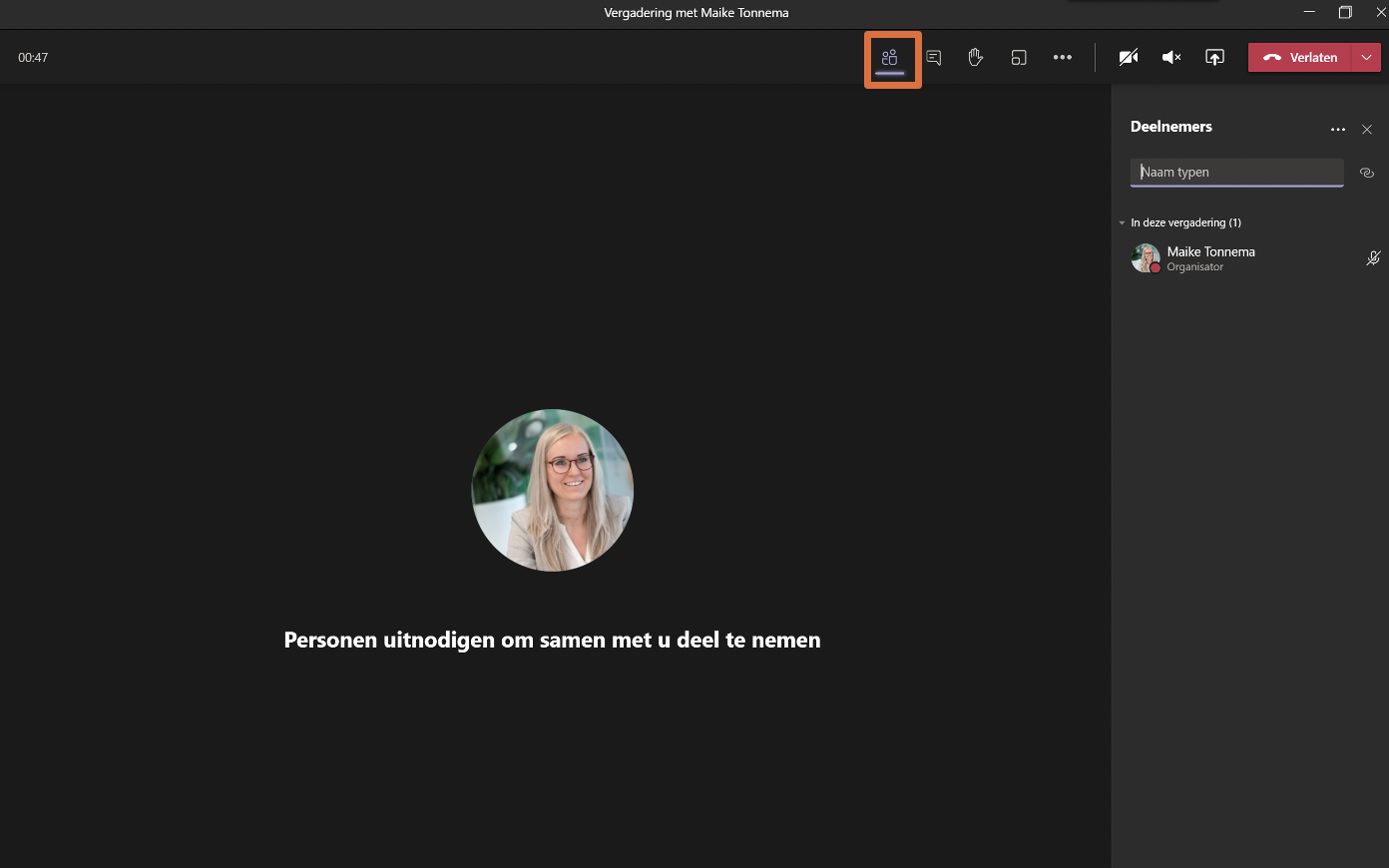Expand leave options dropdown arrow
The image size is (1389, 868).
(1366, 58)
